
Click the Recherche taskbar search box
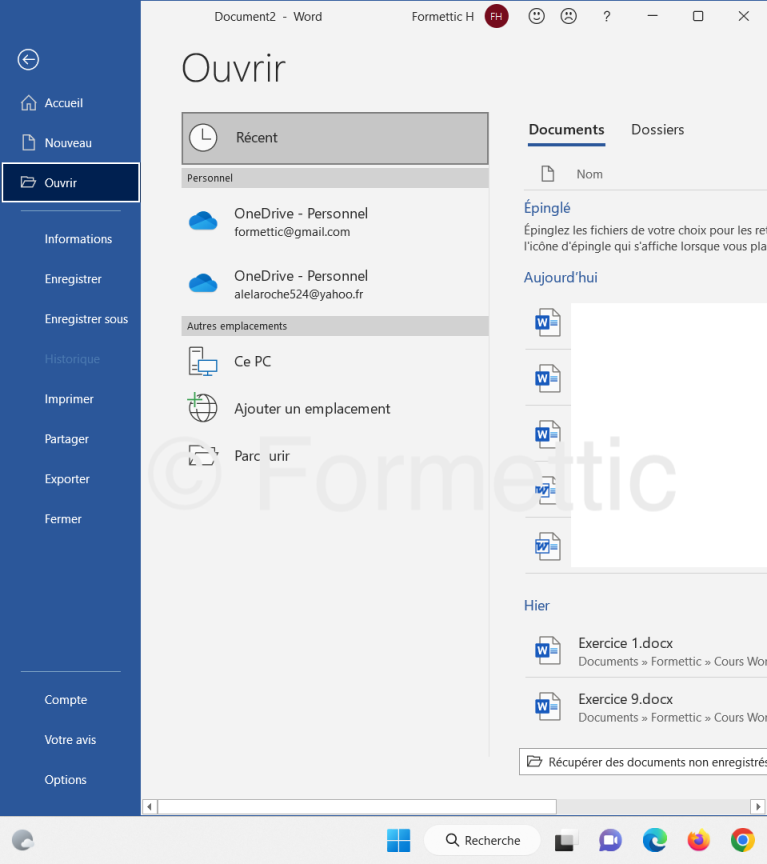coord(482,840)
